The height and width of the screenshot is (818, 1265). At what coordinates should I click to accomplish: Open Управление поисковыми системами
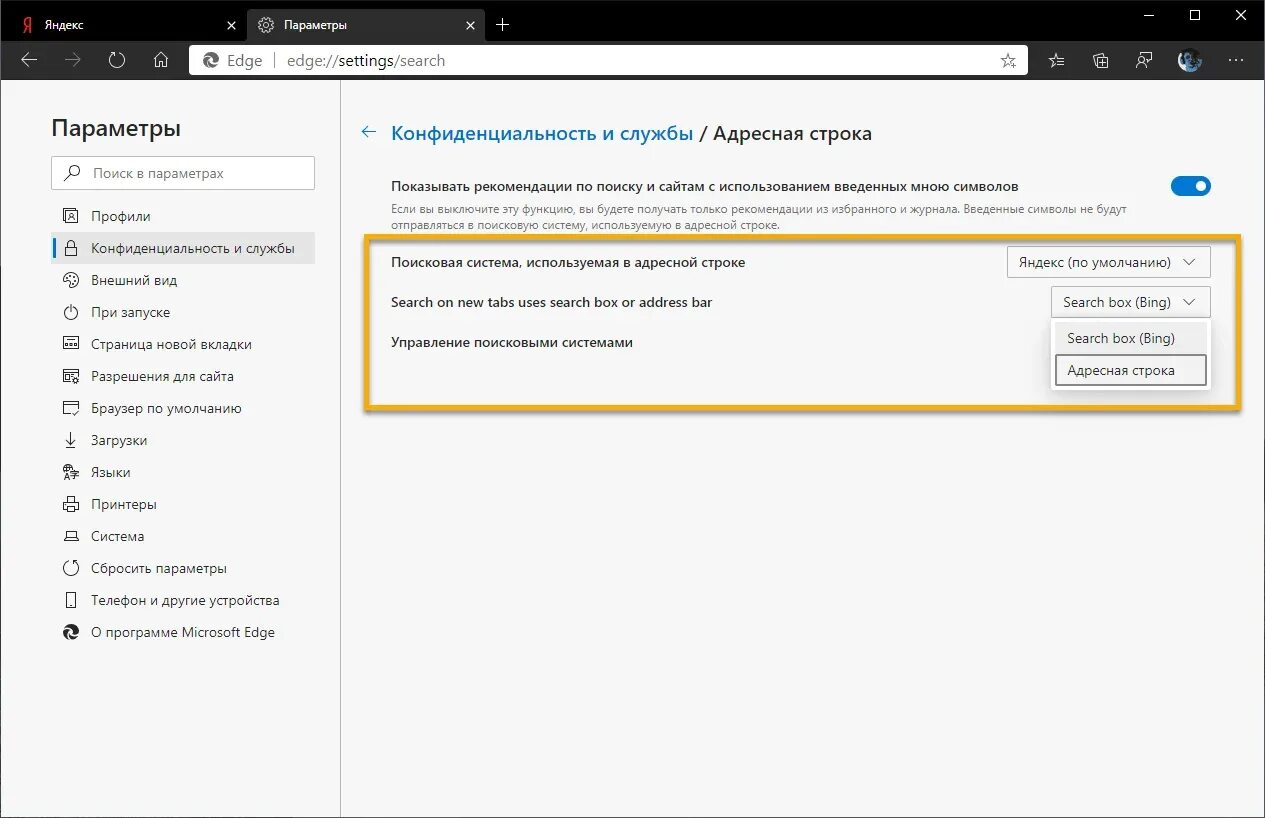pos(512,342)
